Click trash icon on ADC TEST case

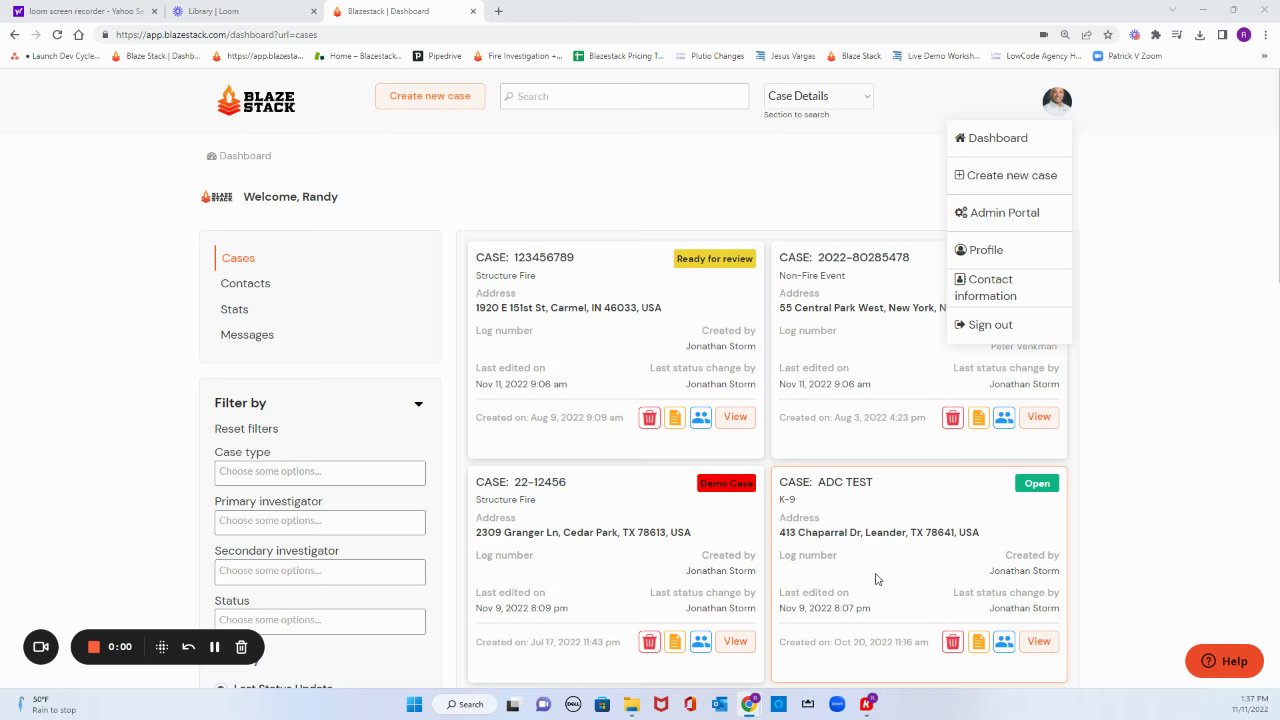(953, 641)
